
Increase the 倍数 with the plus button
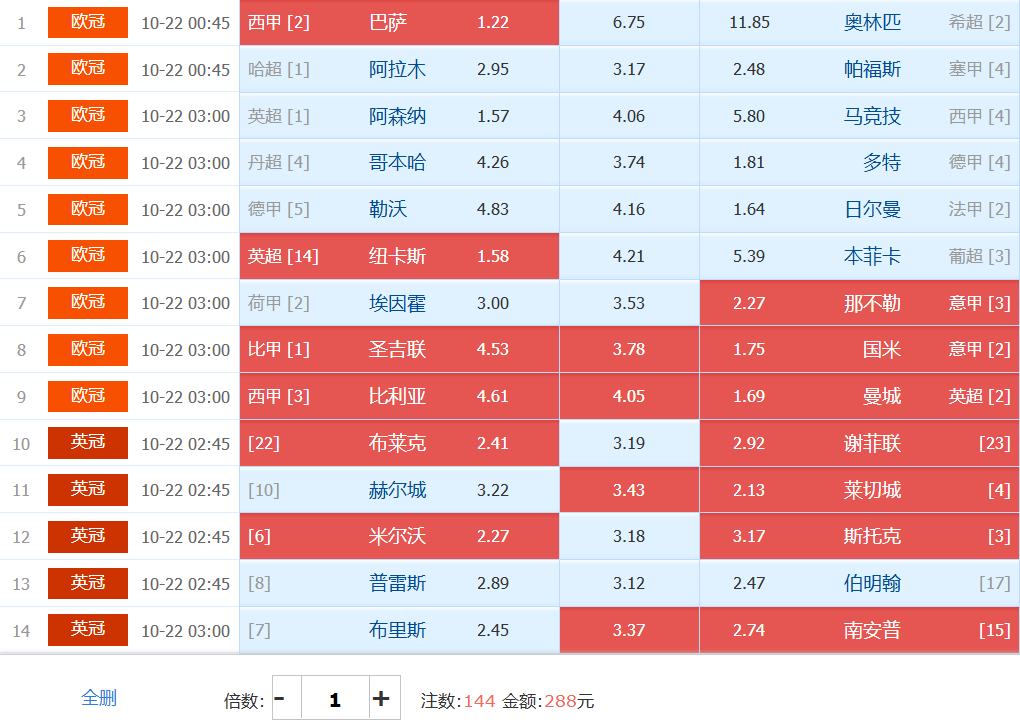point(381,699)
